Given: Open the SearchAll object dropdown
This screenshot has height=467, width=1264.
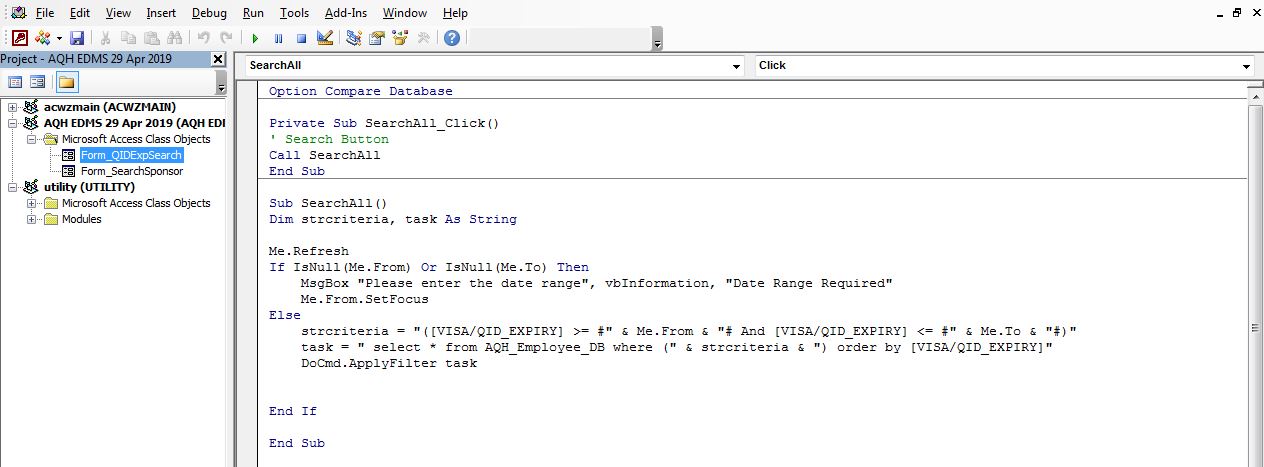Looking at the screenshot, I should click(x=736, y=66).
